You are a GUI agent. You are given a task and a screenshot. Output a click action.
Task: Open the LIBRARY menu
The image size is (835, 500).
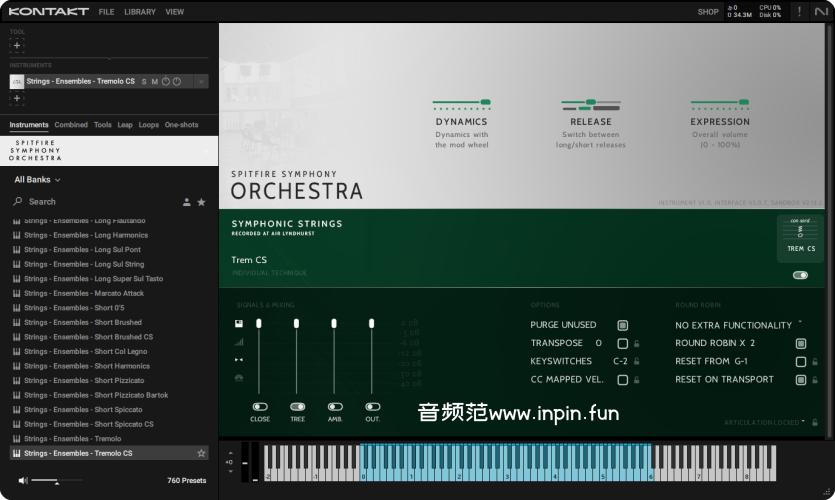[140, 12]
